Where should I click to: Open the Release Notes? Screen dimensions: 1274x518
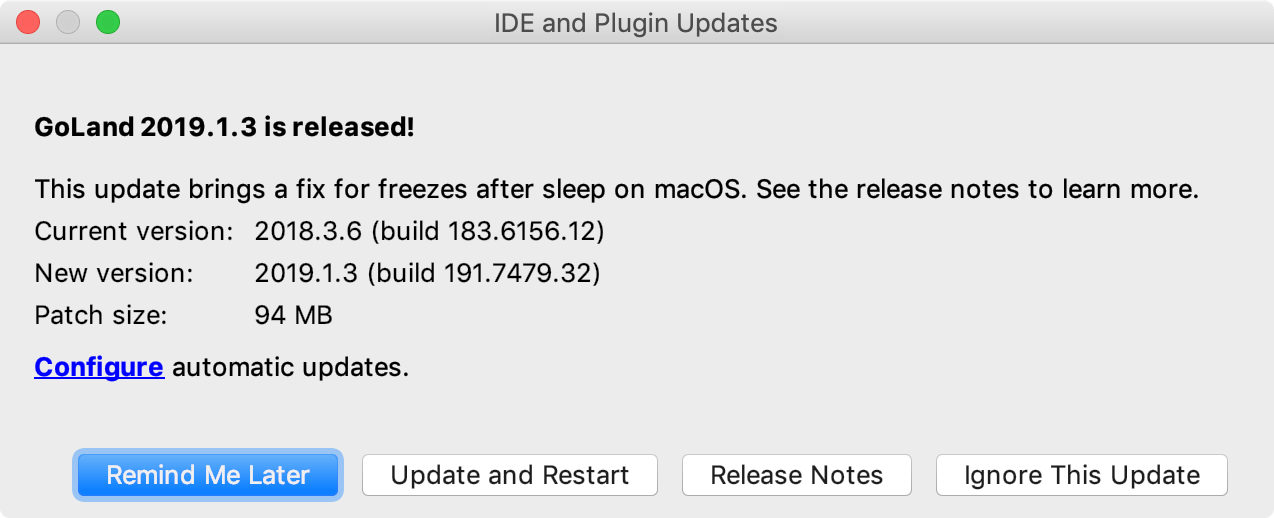pos(796,475)
